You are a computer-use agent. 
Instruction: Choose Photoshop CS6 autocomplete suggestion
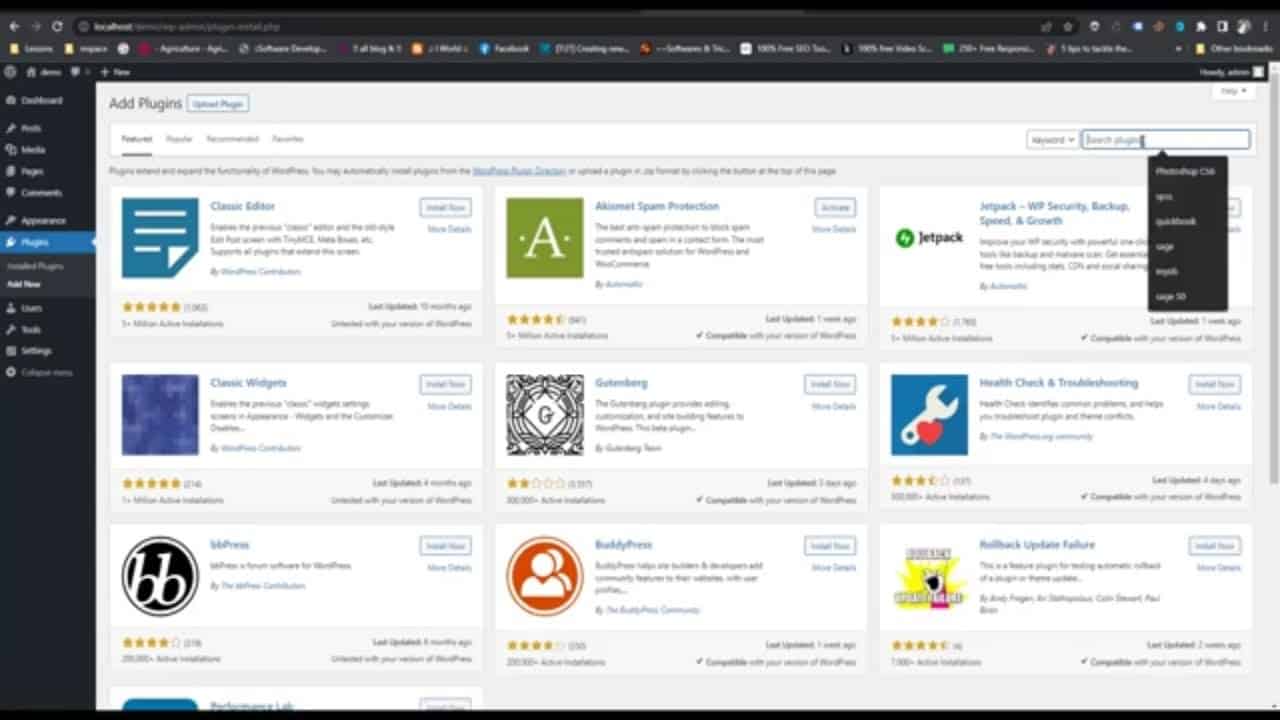click(1185, 172)
